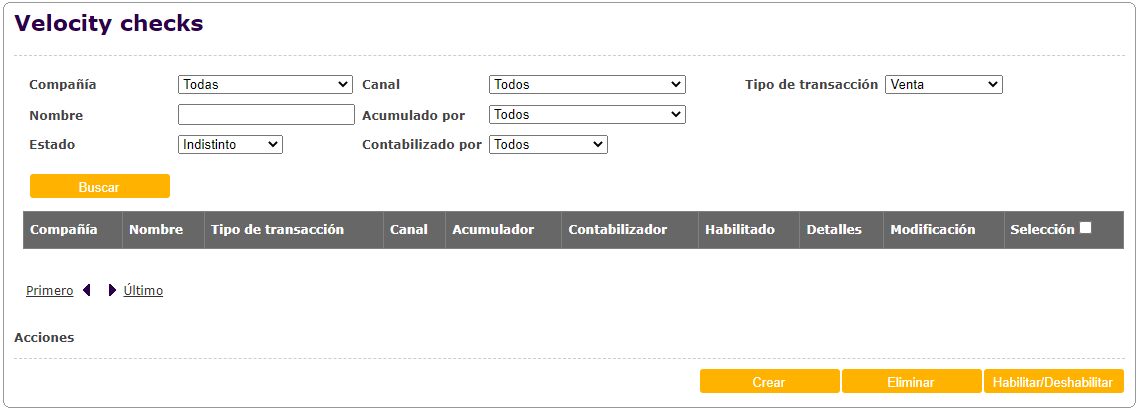
Task: Expand the Canal dropdown
Action: point(587,85)
